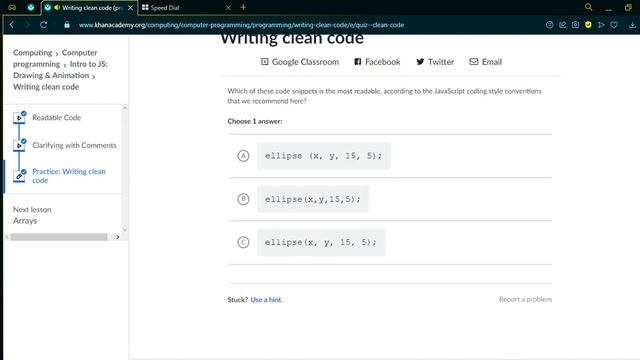Click the sidebar scroll right arrow

(118, 237)
